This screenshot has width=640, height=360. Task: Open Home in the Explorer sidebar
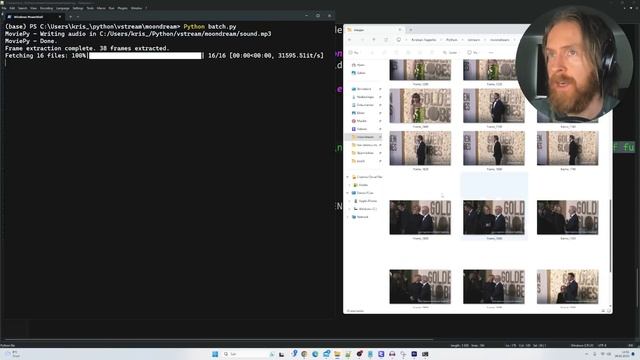tap(358, 65)
